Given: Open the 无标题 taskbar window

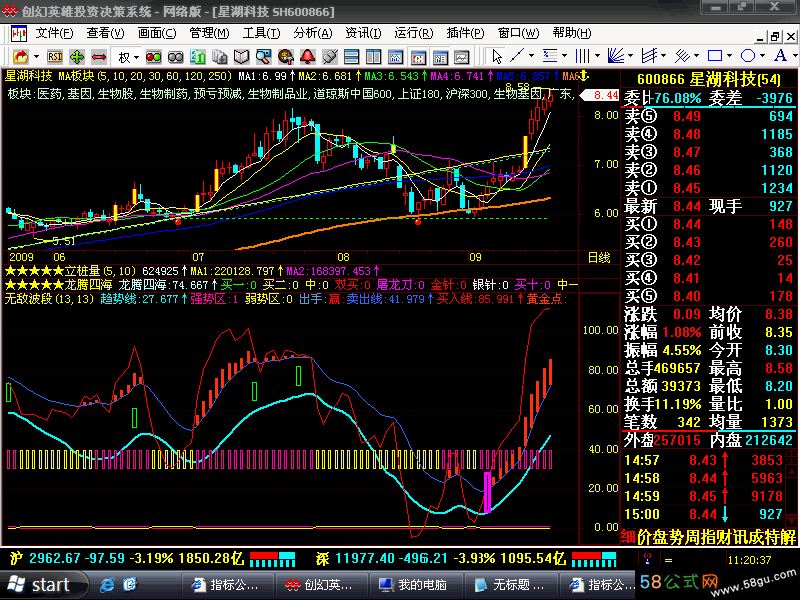Looking at the screenshot, I should (x=510, y=585).
